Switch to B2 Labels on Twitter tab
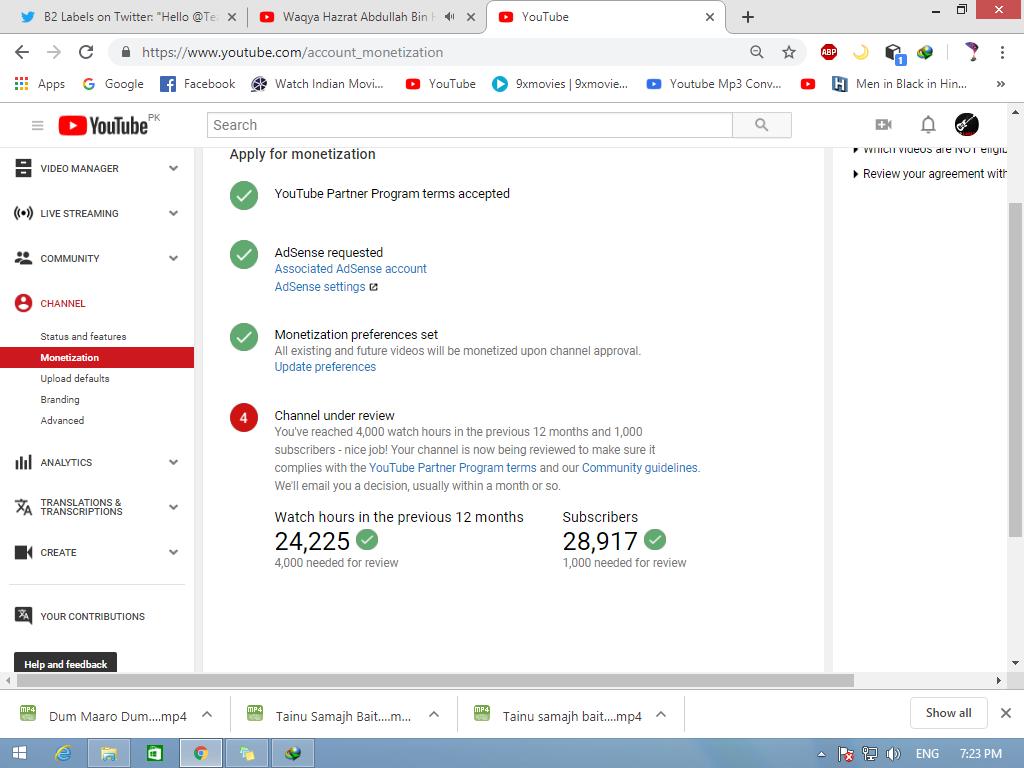1024x768 pixels. [x=129, y=17]
